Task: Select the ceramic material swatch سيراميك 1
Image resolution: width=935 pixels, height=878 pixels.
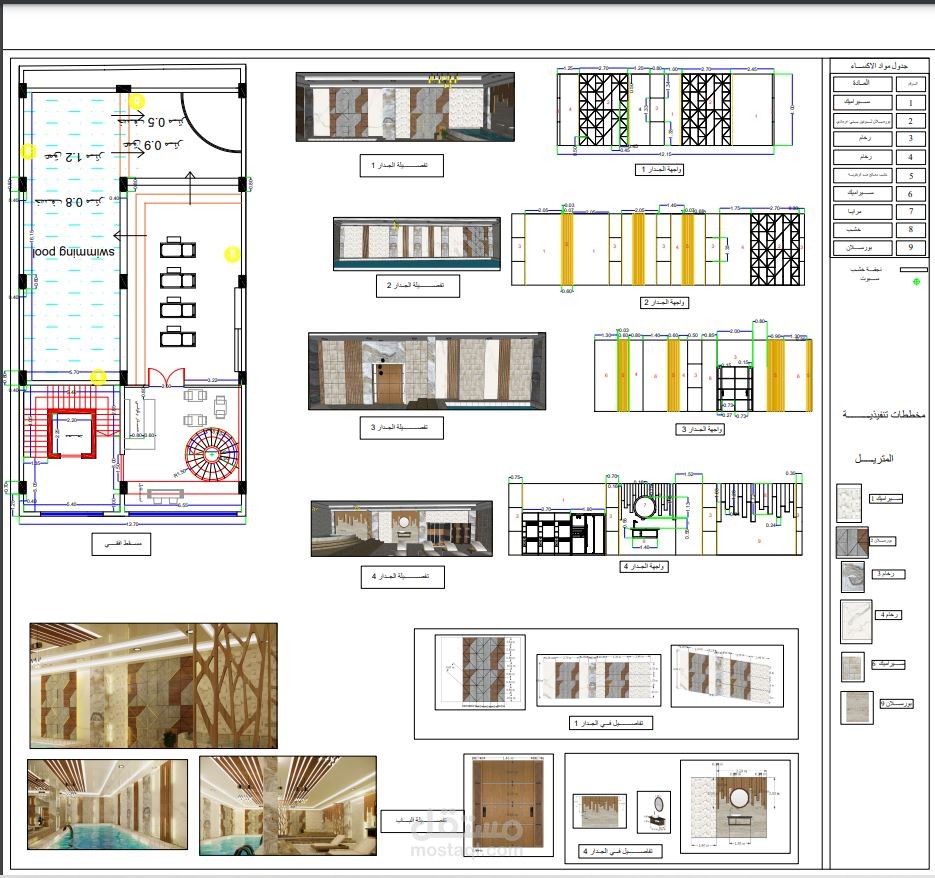Action: click(x=849, y=504)
